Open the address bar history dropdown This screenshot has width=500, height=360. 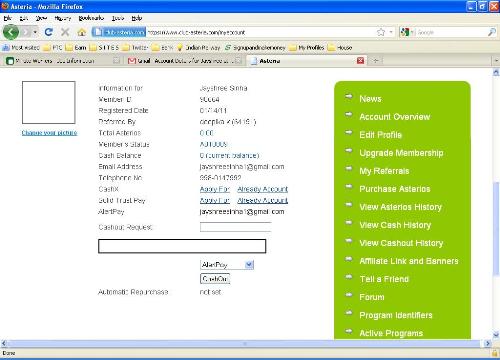391,32
